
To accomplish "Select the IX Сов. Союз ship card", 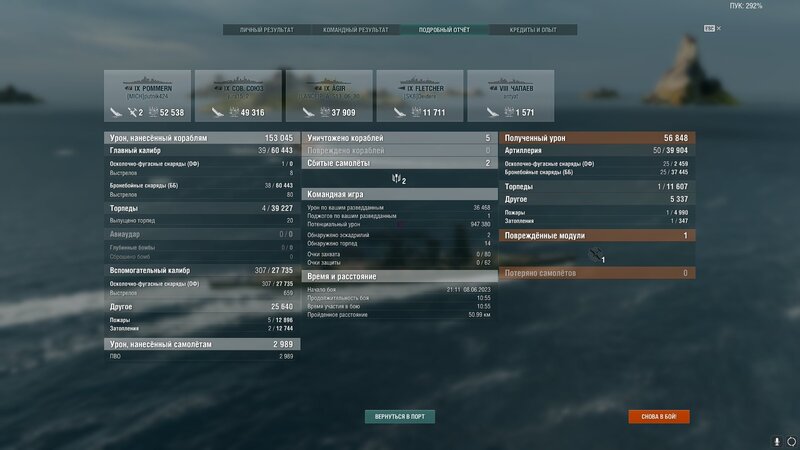I will tap(238, 96).
